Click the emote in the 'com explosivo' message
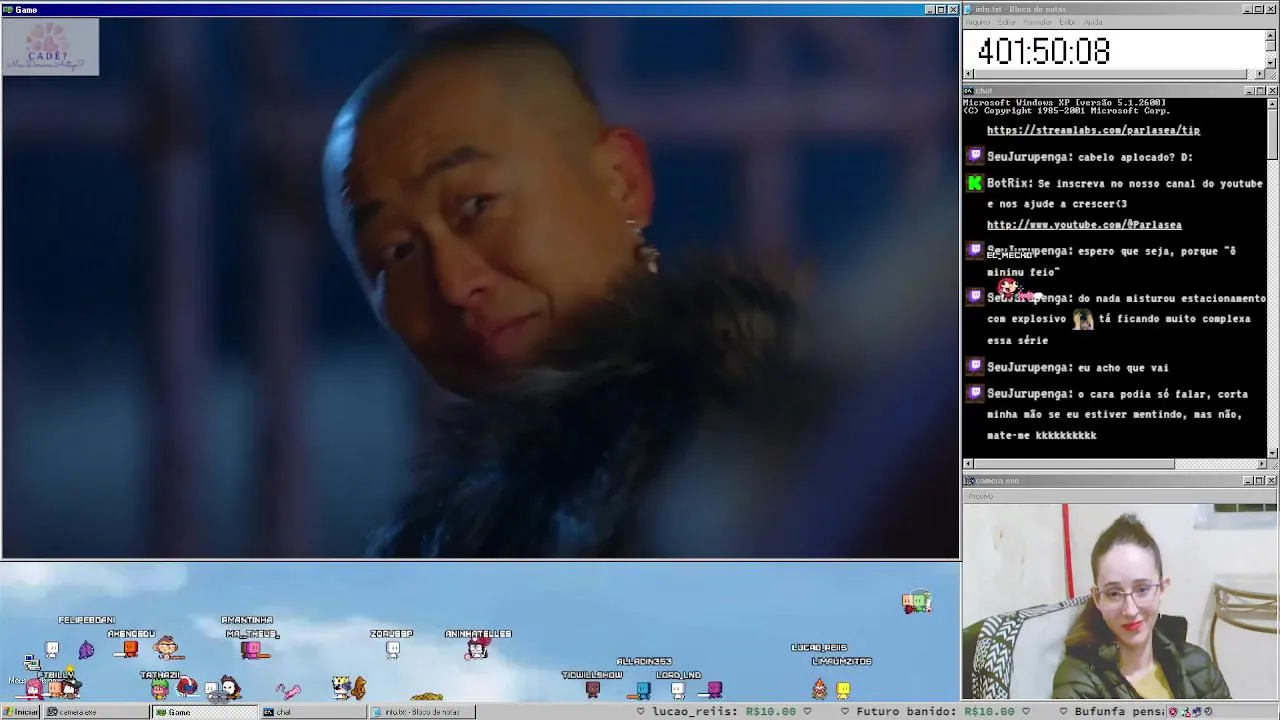The image size is (1280, 720). (1083, 319)
